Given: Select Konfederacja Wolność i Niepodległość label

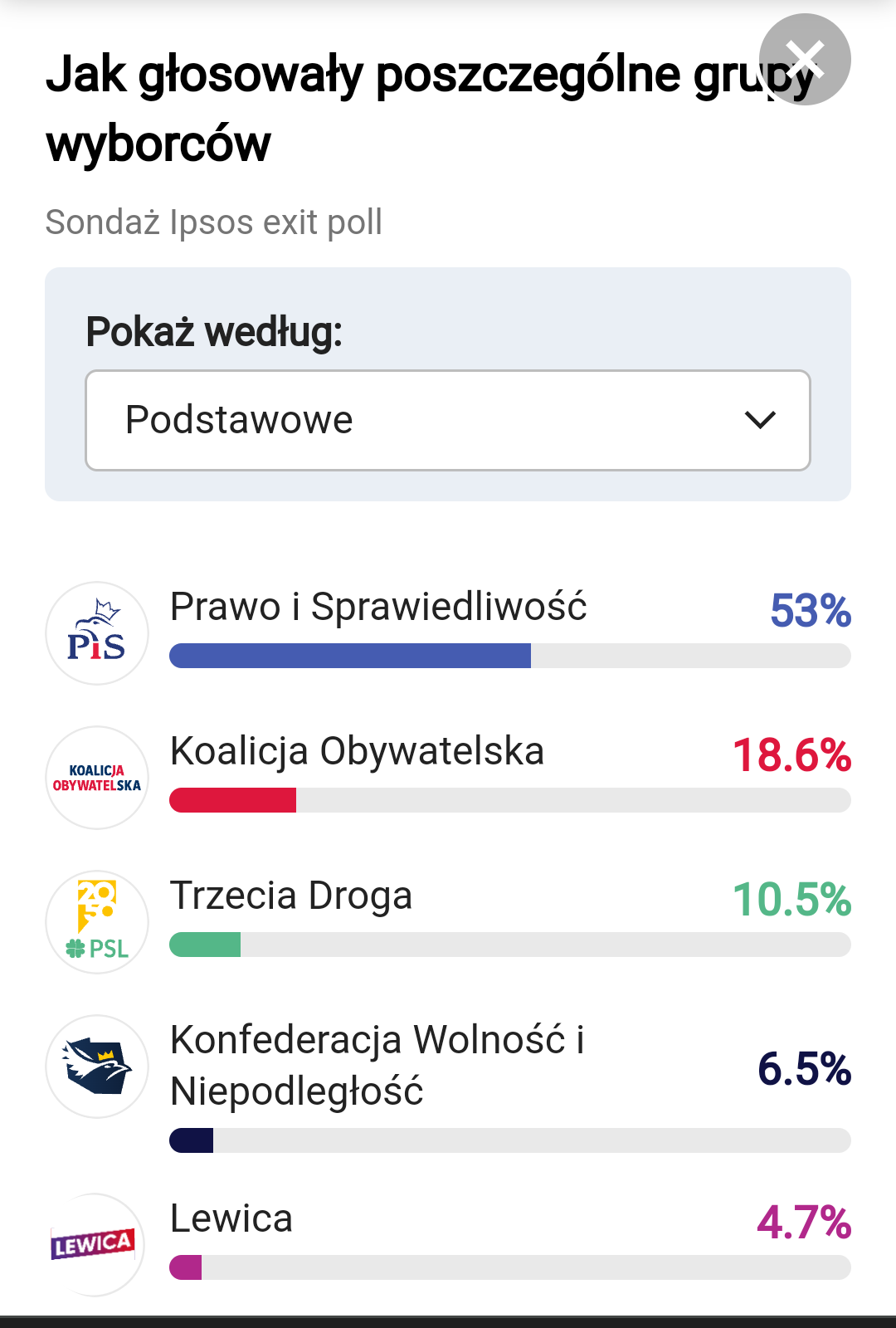Looking at the screenshot, I should (x=377, y=1066).
